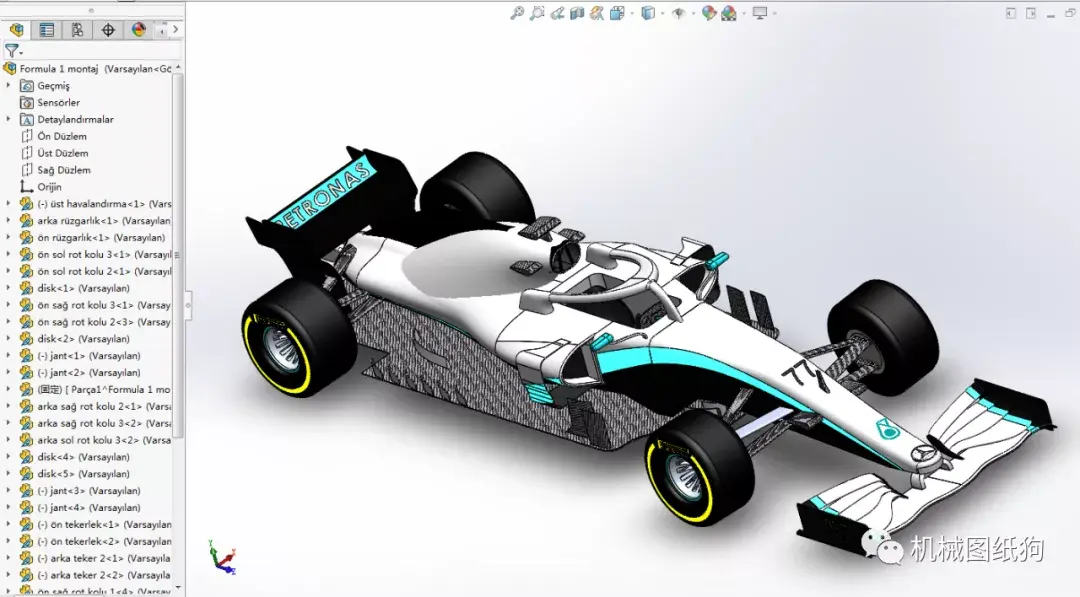Click Zoom to Area icon
Image resolution: width=1080 pixels, height=597 pixels.
click(x=537, y=12)
